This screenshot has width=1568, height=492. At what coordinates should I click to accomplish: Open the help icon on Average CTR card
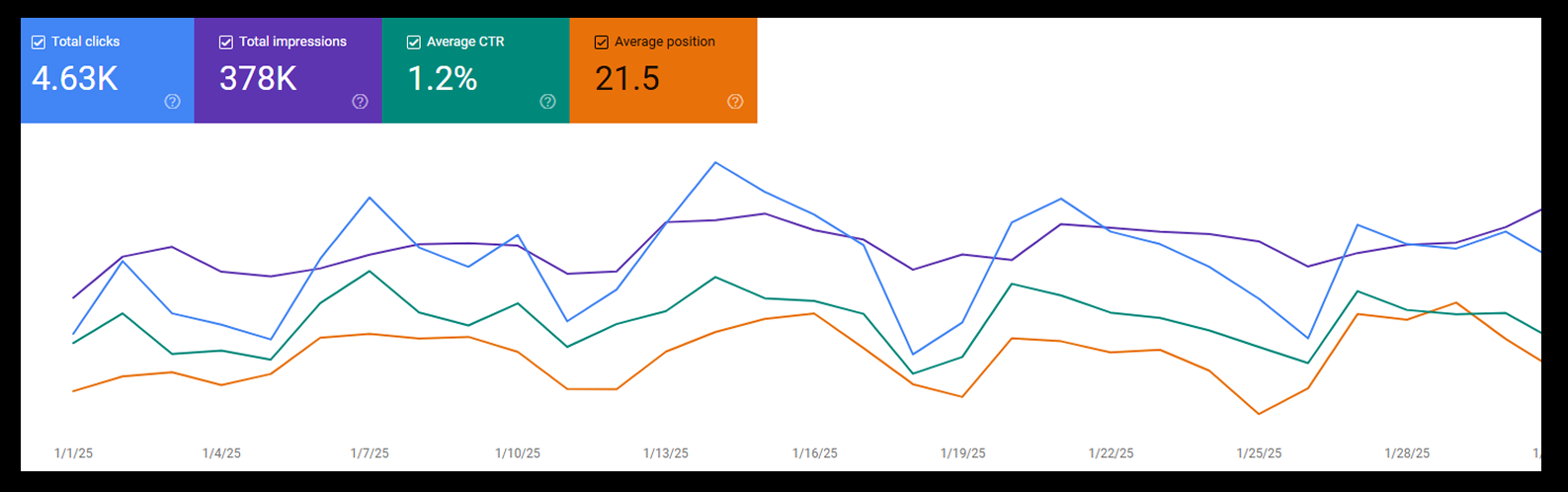pyautogui.click(x=547, y=102)
